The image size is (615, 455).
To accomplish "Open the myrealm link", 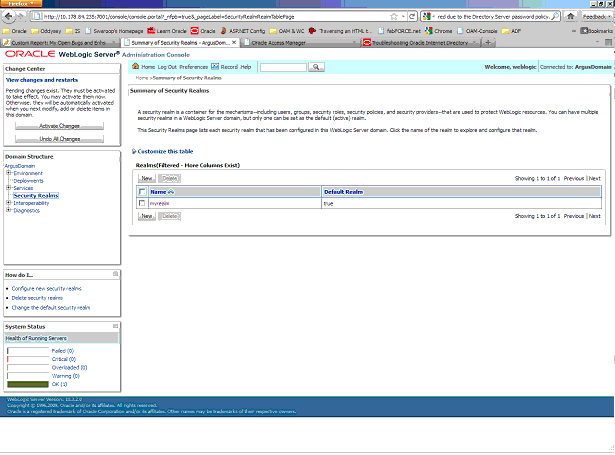I will tap(160, 204).
